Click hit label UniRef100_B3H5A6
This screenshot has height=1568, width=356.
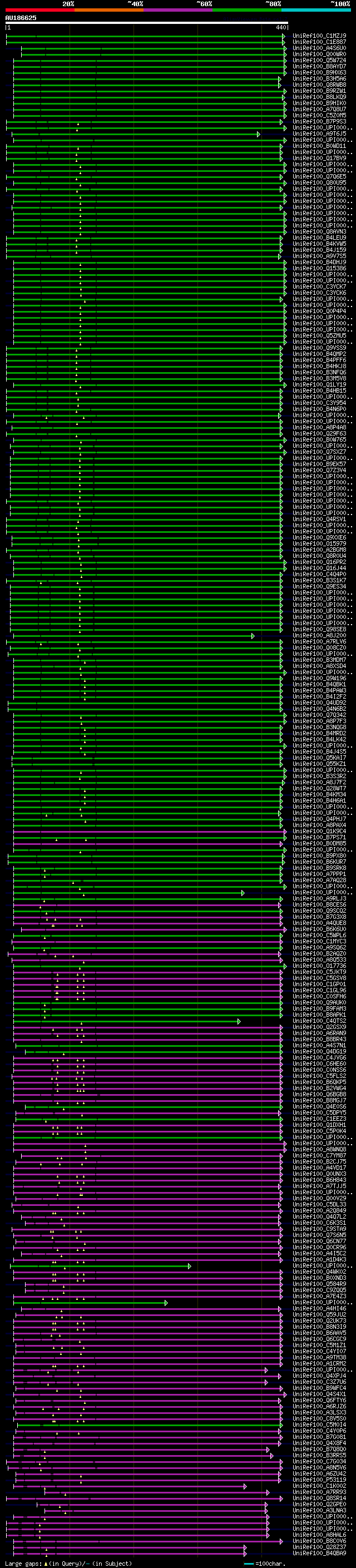pyautogui.click(x=319, y=78)
